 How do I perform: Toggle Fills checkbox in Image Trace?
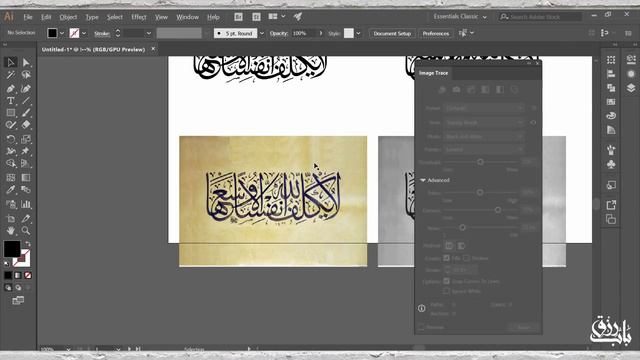click(447, 258)
